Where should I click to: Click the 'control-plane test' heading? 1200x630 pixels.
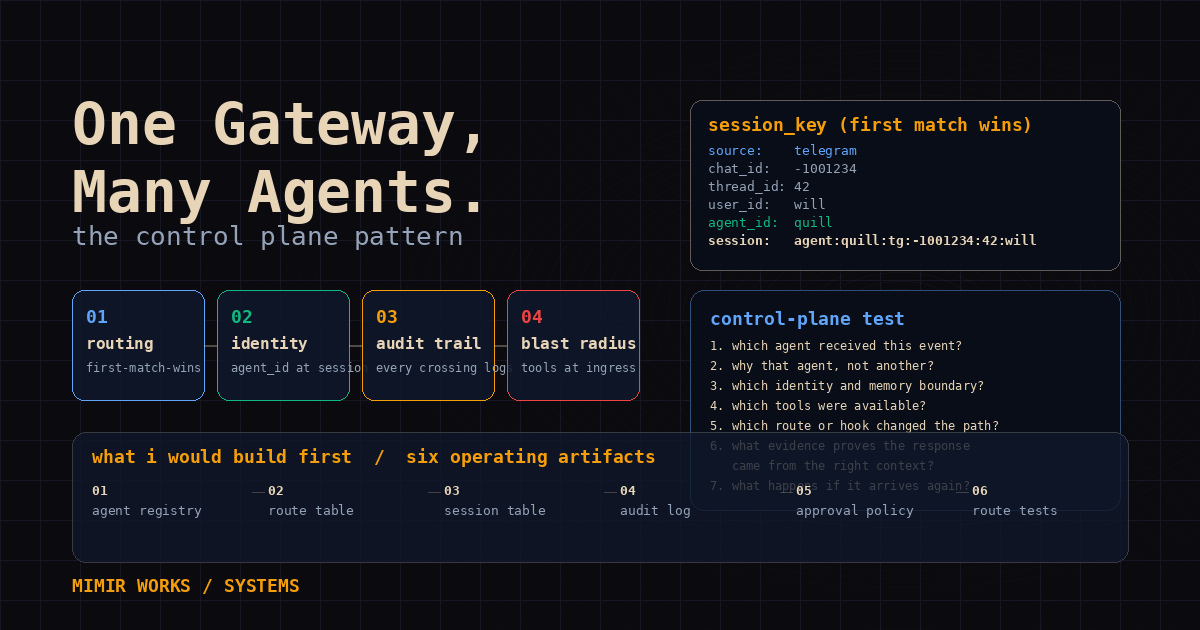click(807, 319)
